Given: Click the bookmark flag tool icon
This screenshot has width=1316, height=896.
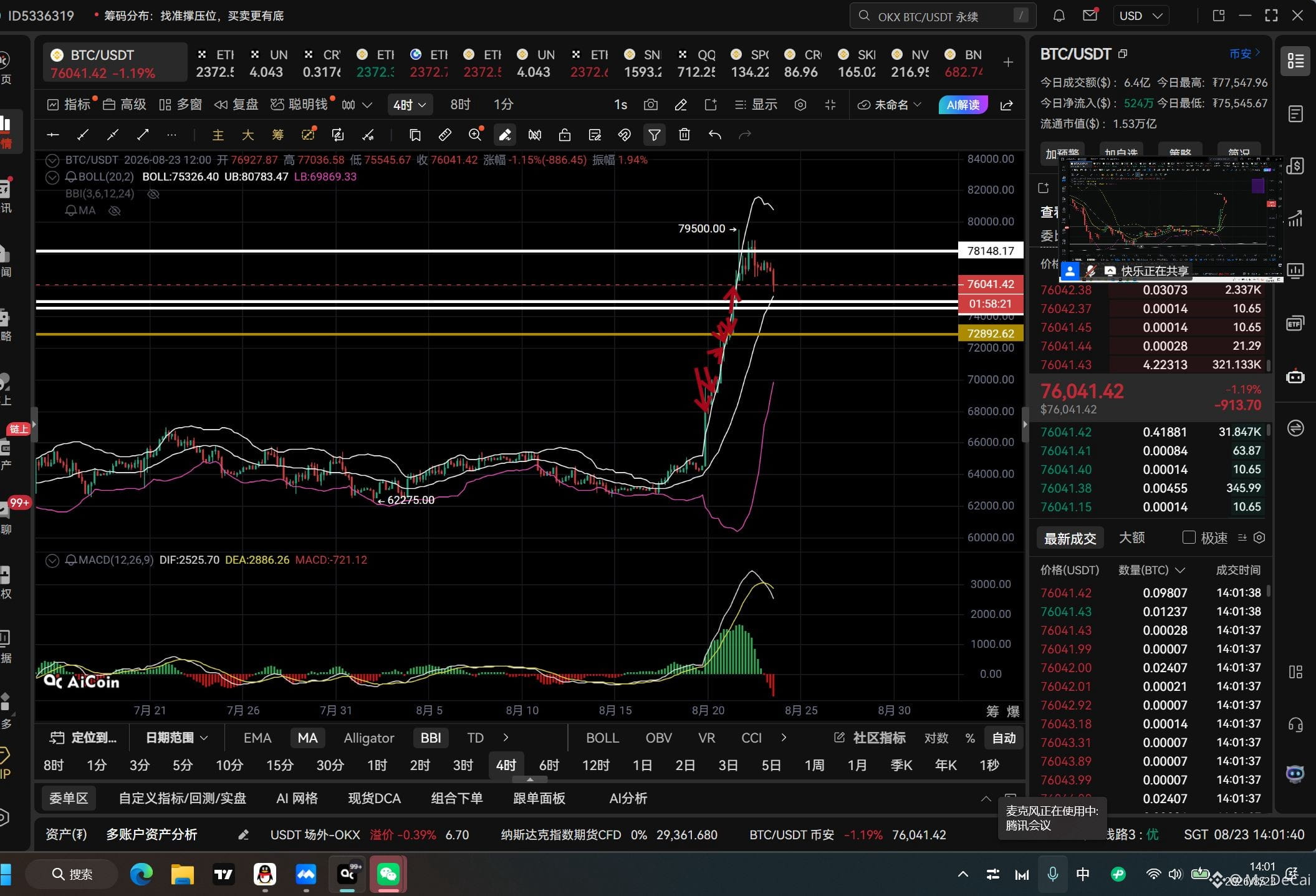Looking at the screenshot, I should [415, 135].
